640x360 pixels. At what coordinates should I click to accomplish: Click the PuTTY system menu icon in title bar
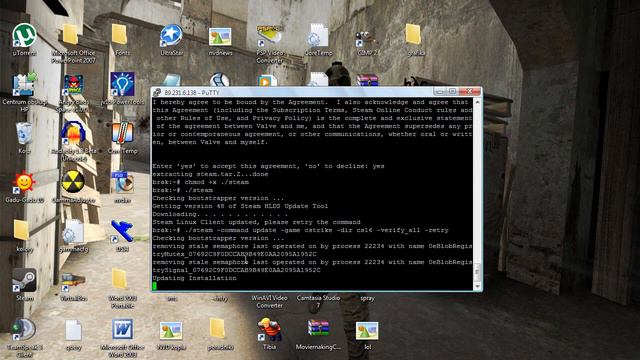click(157, 93)
